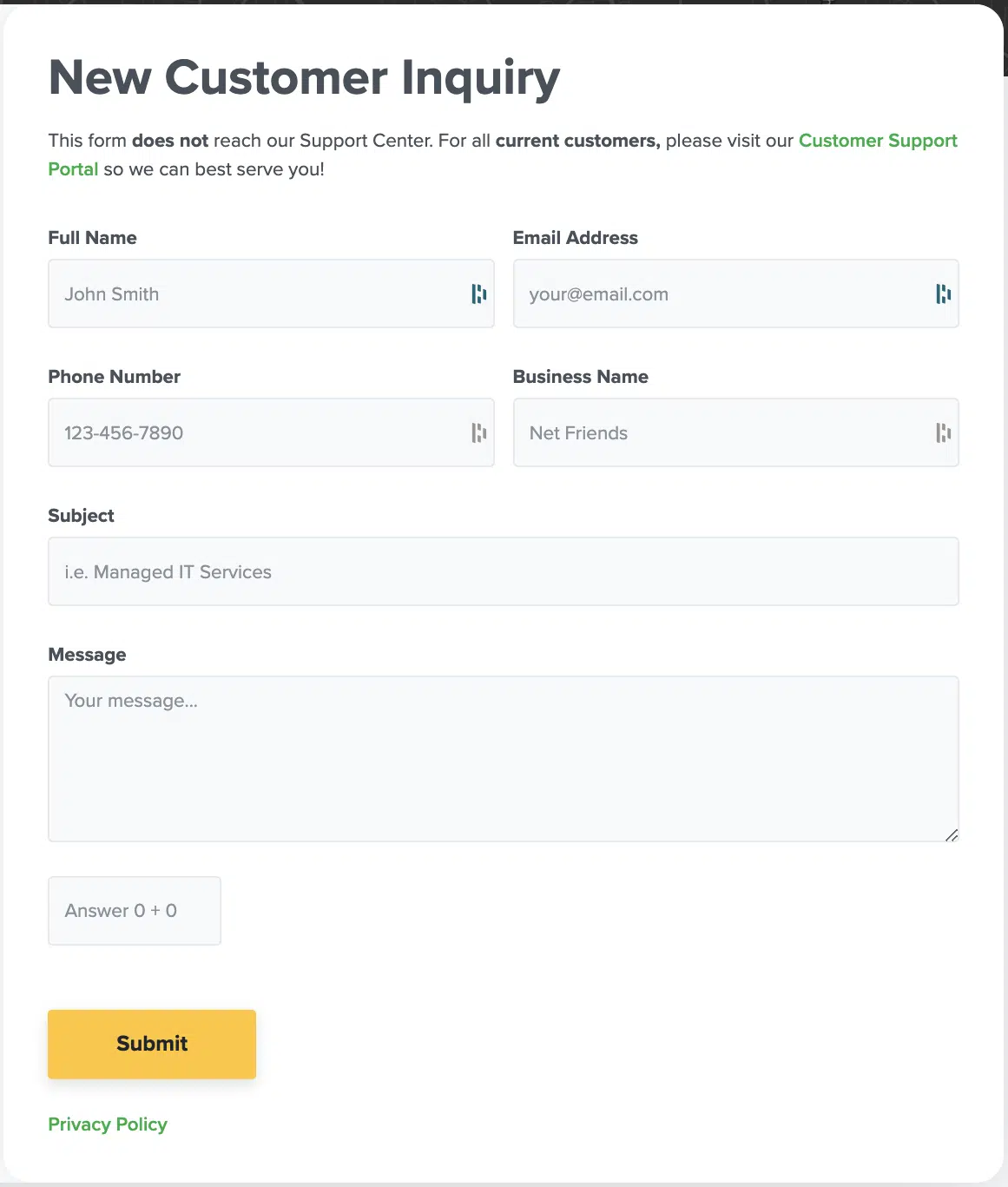Viewport: 1008px width, 1187px height.
Task: Click the message box resize handle
Action: tap(952, 834)
